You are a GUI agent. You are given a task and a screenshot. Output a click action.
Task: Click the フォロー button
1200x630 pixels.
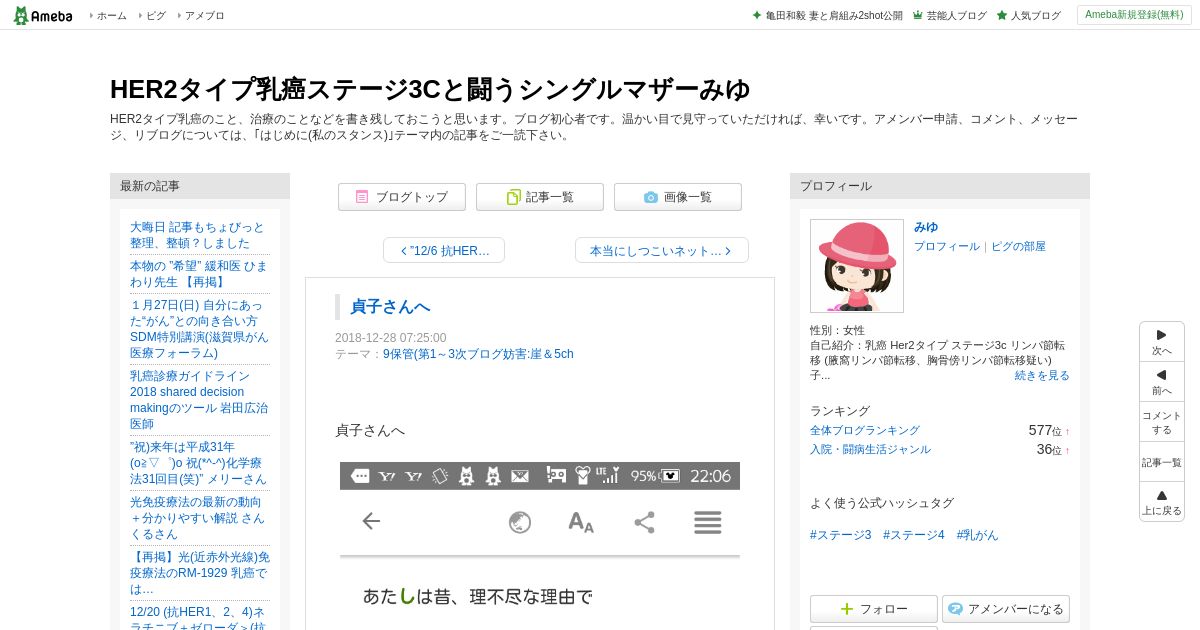click(874, 609)
